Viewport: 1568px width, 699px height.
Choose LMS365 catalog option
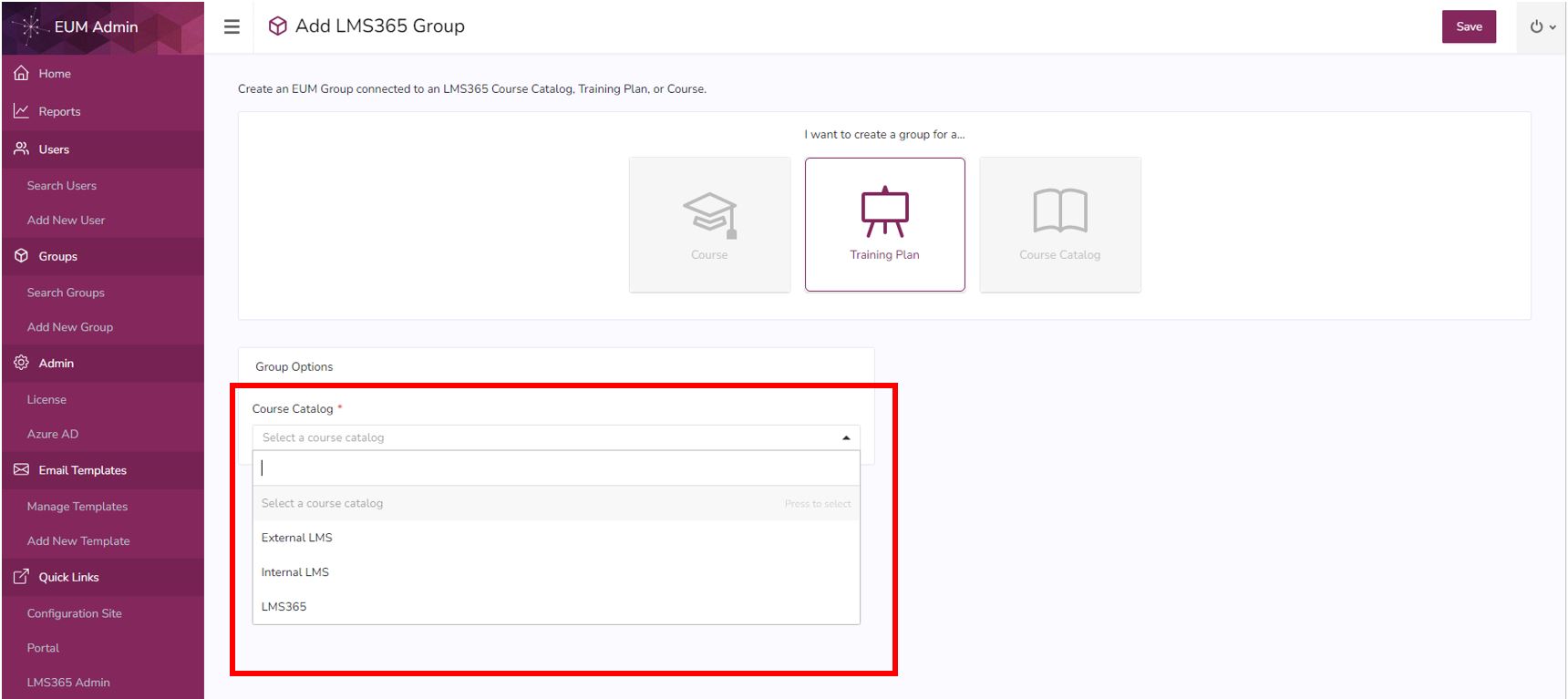point(556,607)
